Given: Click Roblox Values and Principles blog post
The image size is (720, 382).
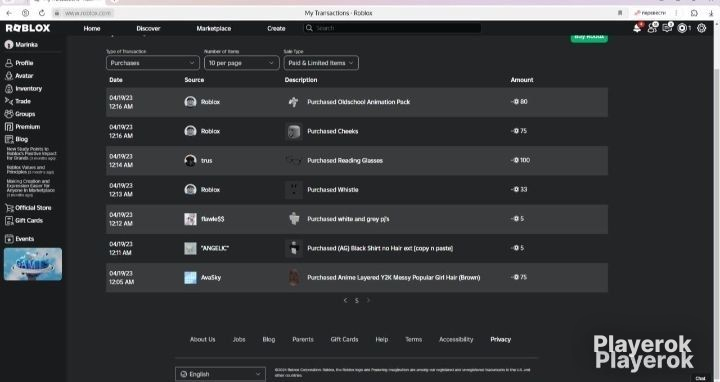Looking at the screenshot, I should pos(30,169).
